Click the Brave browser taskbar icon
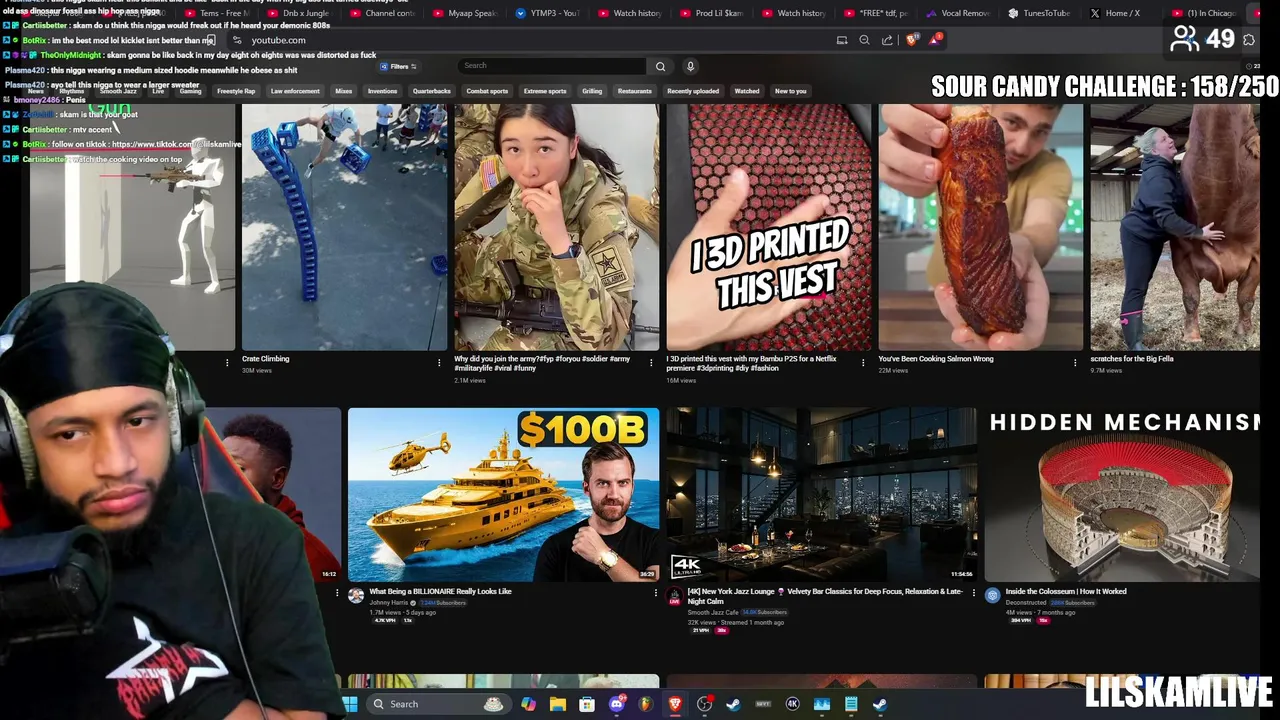Image resolution: width=1280 pixels, height=720 pixels. (675, 704)
